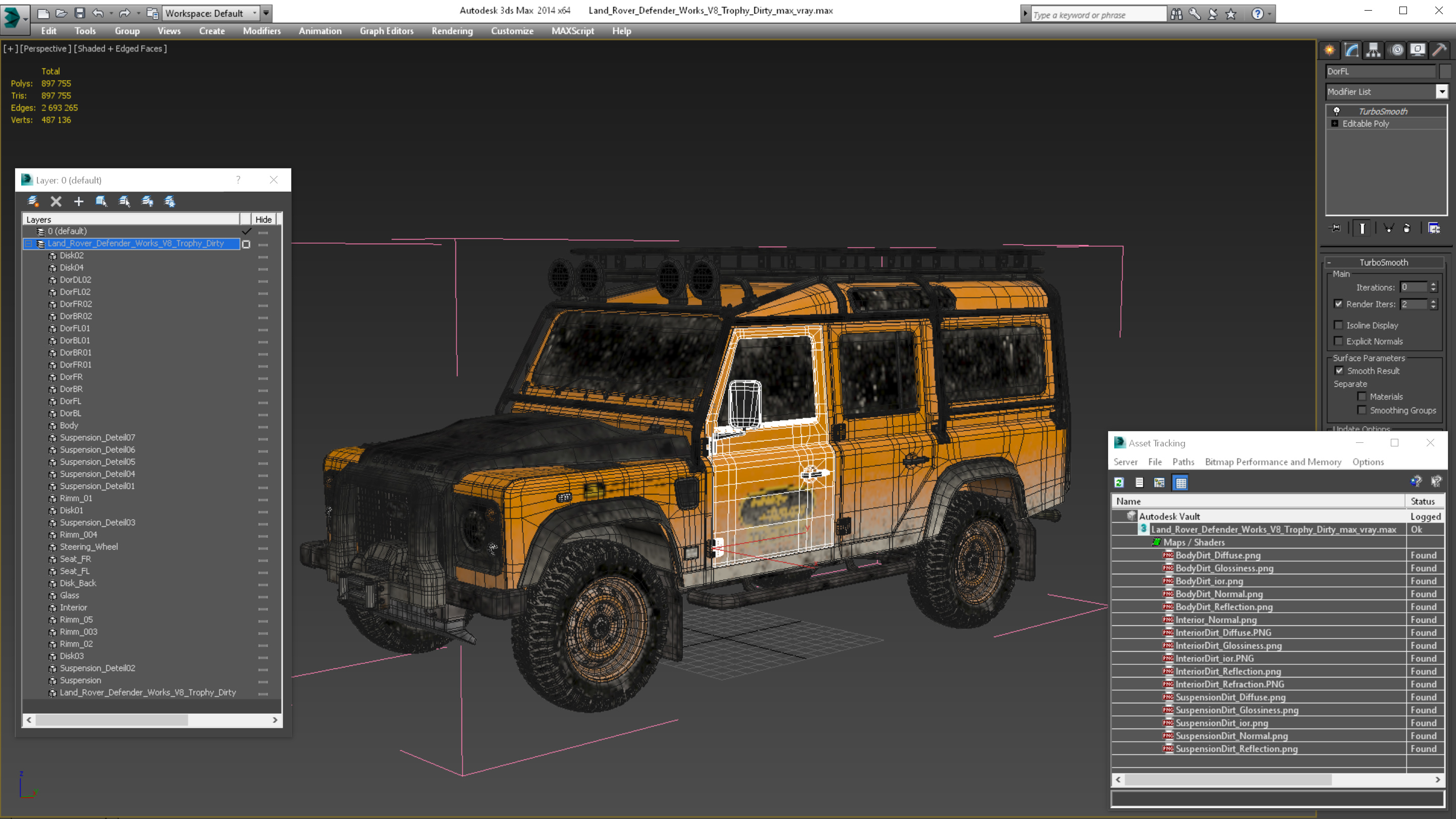
Task: Expand Editable Poly sub-object levels
Action: click(1335, 124)
